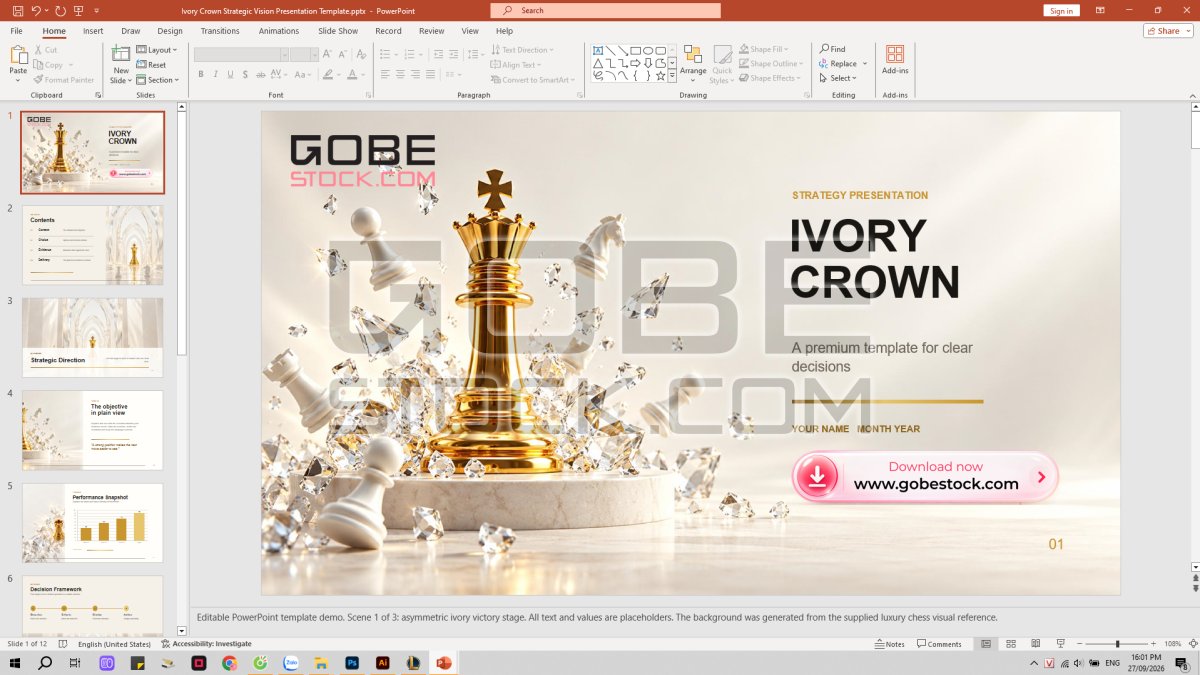This screenshot has width=1200, height=675.
Task: Open the File menu tab
Action: pyautogui.click(x=16, y=31)
